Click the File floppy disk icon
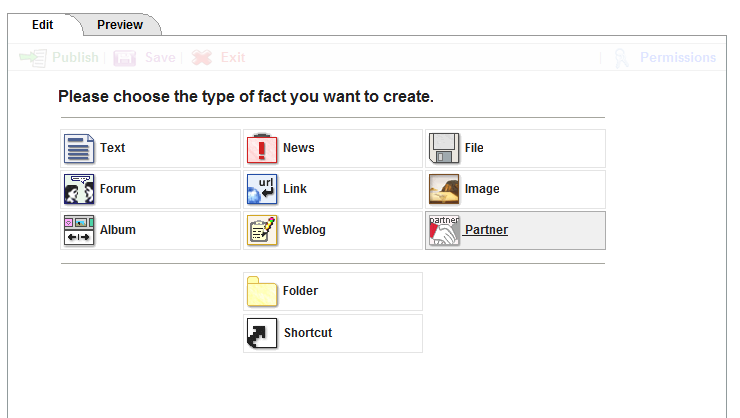 [x=444, y=148]
